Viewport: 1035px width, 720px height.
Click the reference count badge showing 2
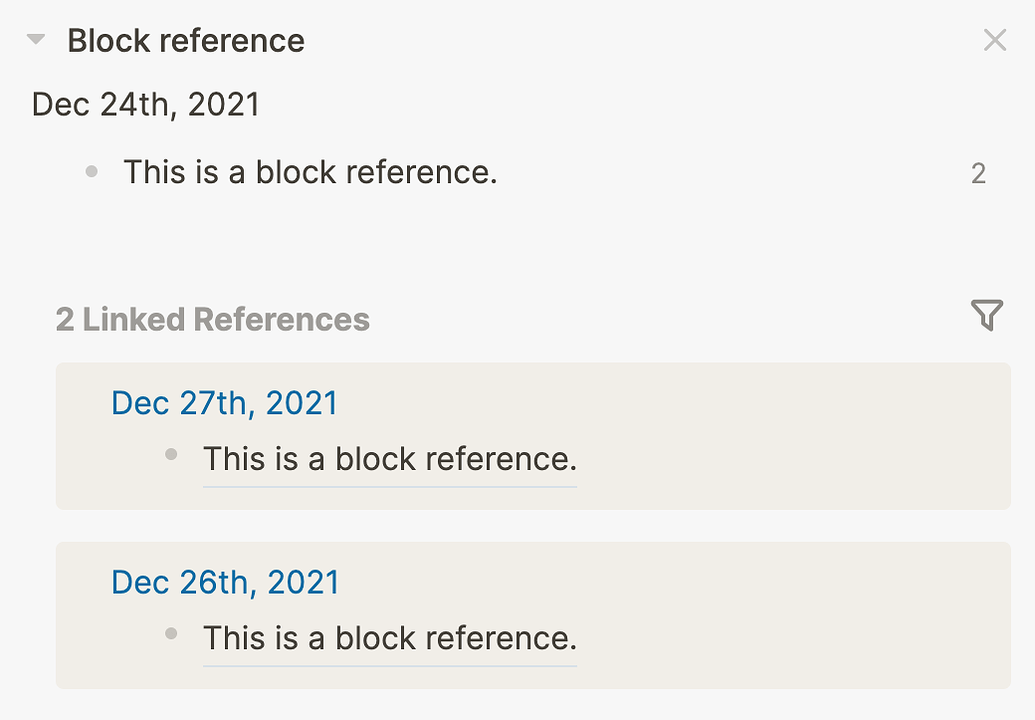pos(978,173)
